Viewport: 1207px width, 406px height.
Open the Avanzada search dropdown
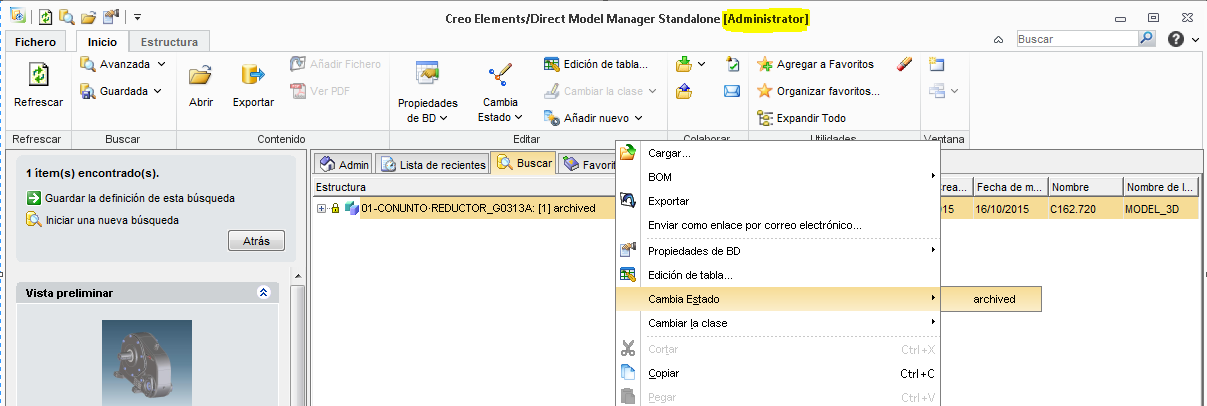[x=122, y=64]
